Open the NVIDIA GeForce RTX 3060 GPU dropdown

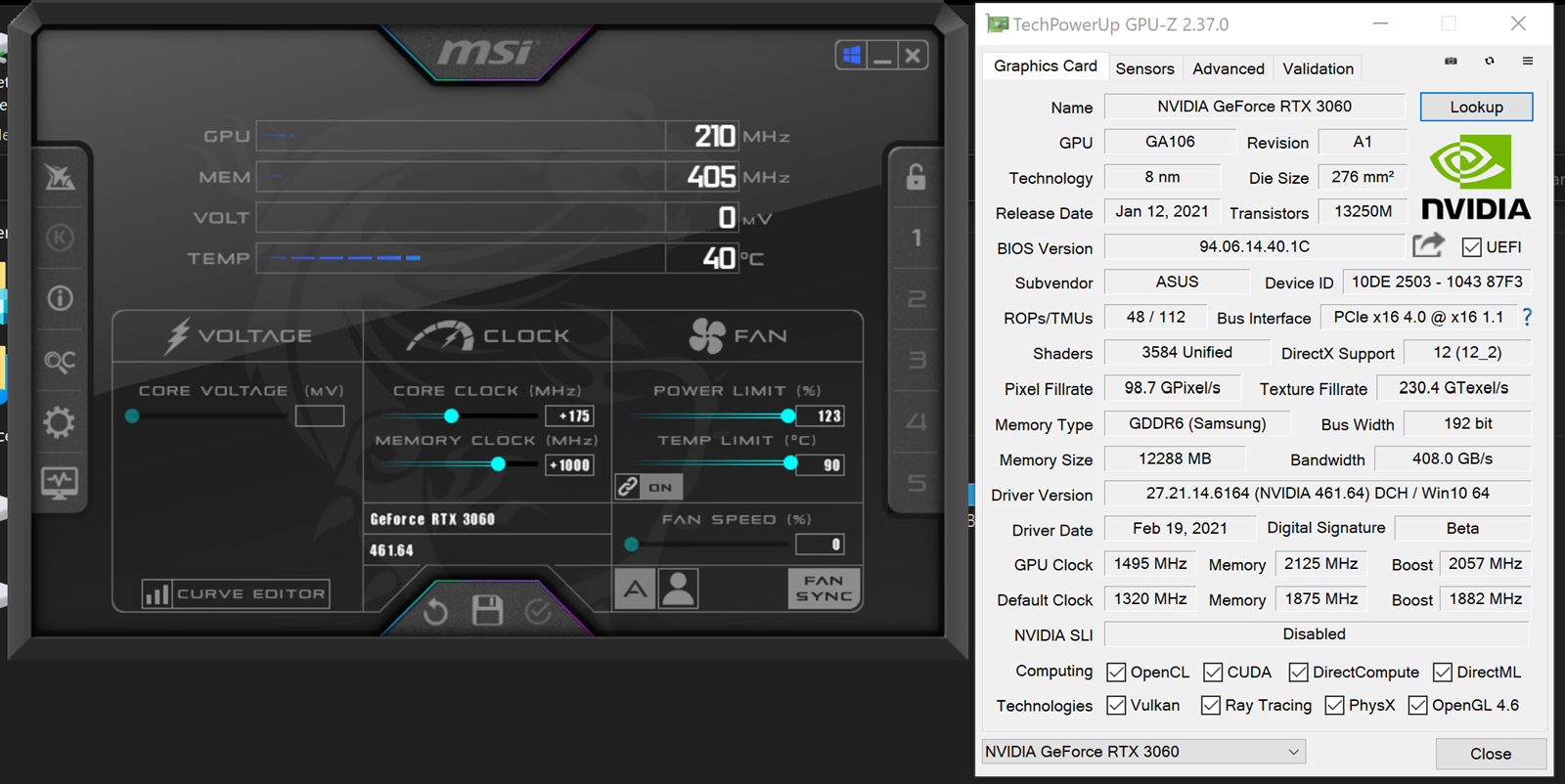pos(1143,752)
